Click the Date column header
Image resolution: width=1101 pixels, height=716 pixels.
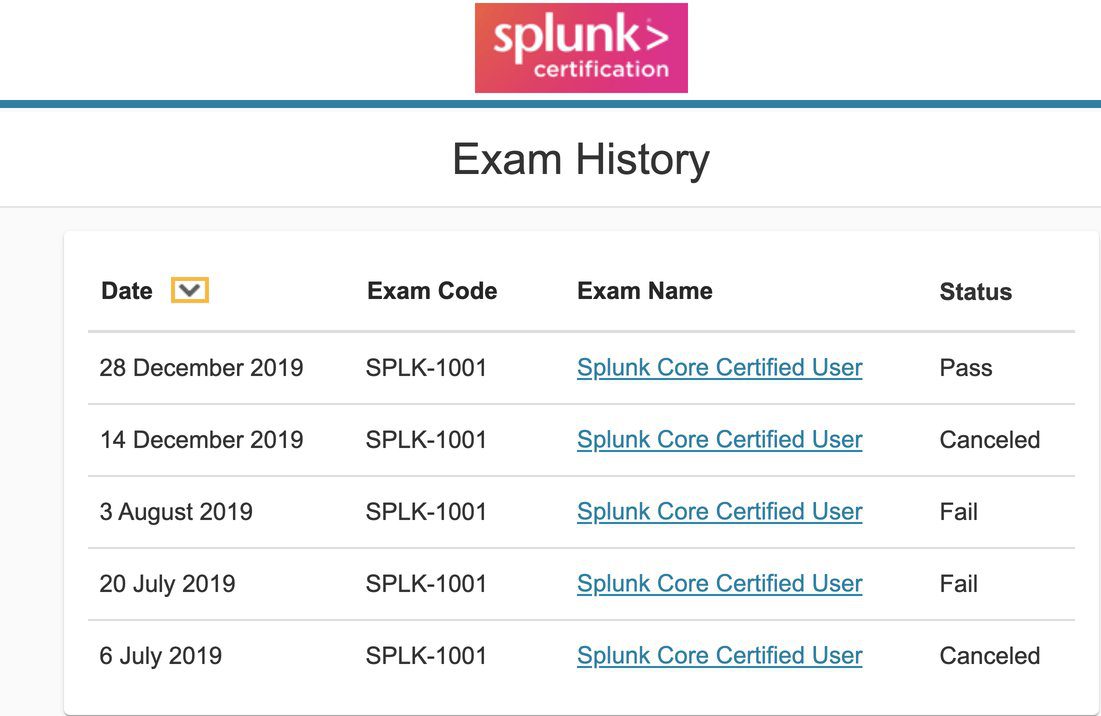[x=126, y=291]
